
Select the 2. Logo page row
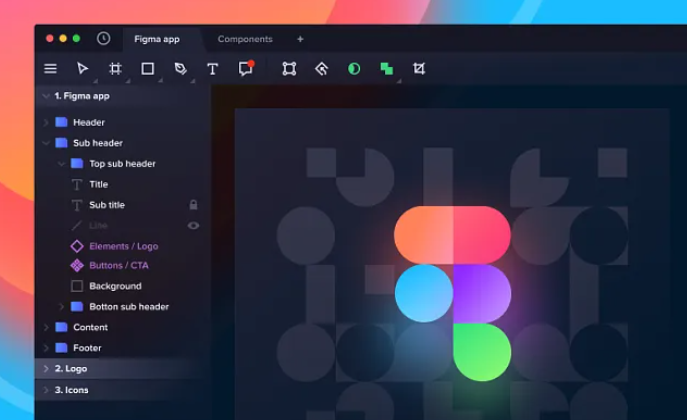(123, 369)
